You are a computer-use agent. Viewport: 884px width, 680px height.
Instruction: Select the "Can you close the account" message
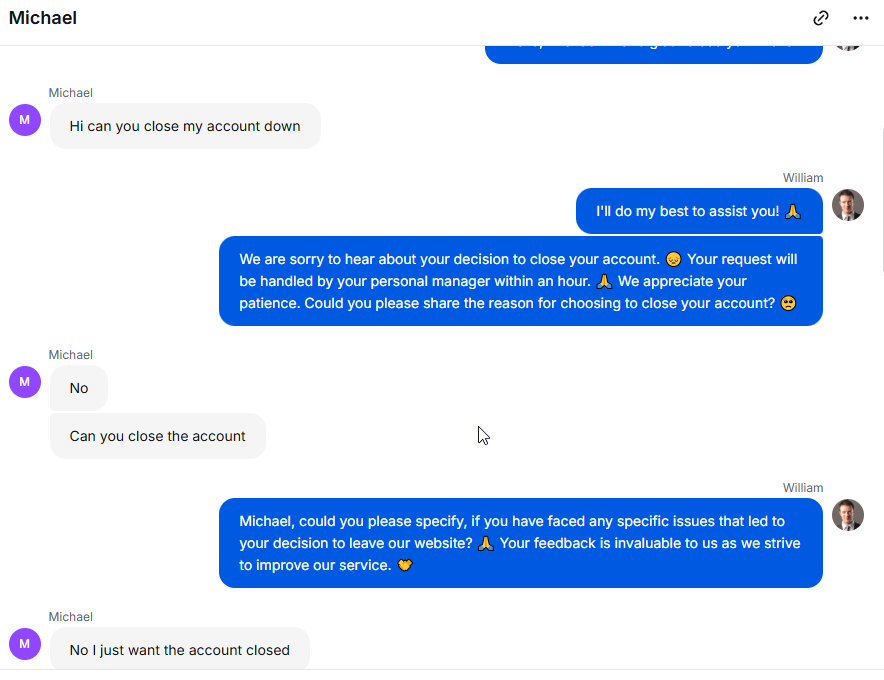pos(158,436)
